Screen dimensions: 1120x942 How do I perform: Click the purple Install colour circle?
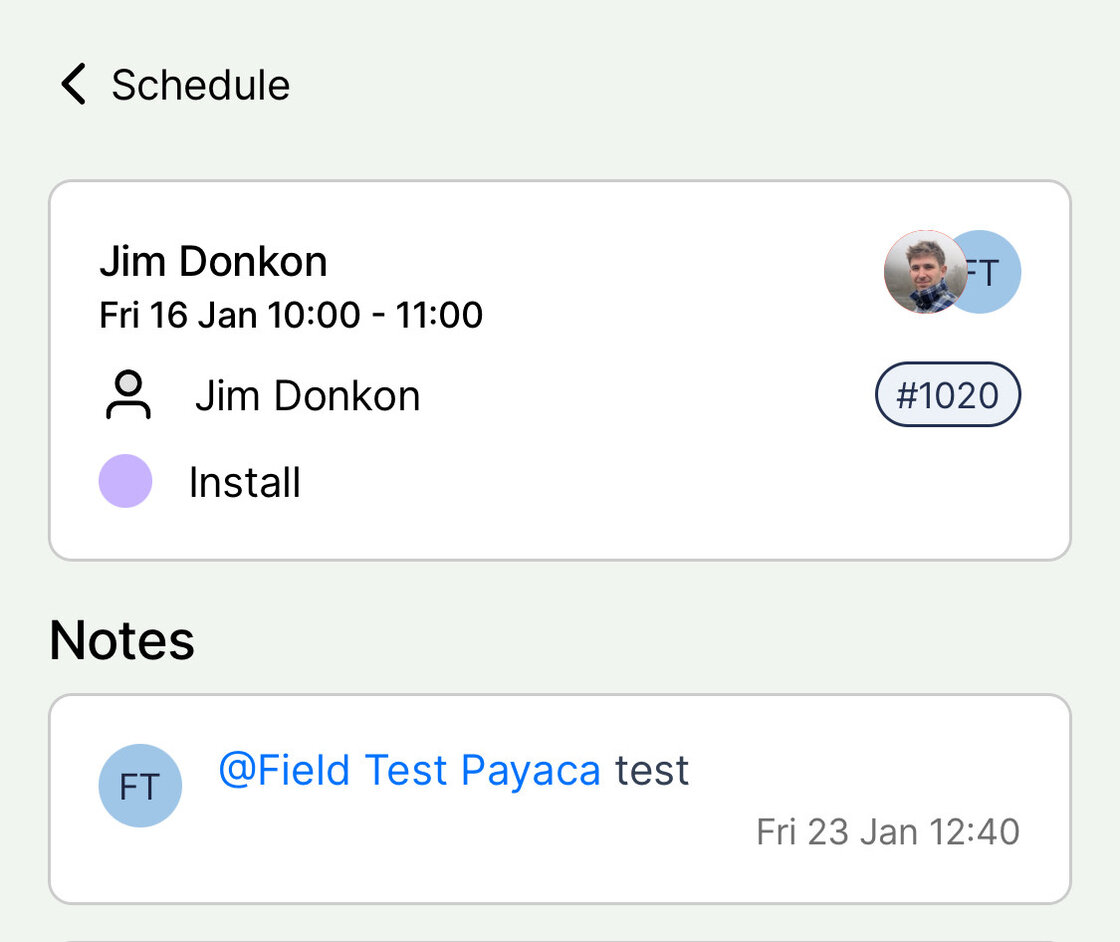125,481
